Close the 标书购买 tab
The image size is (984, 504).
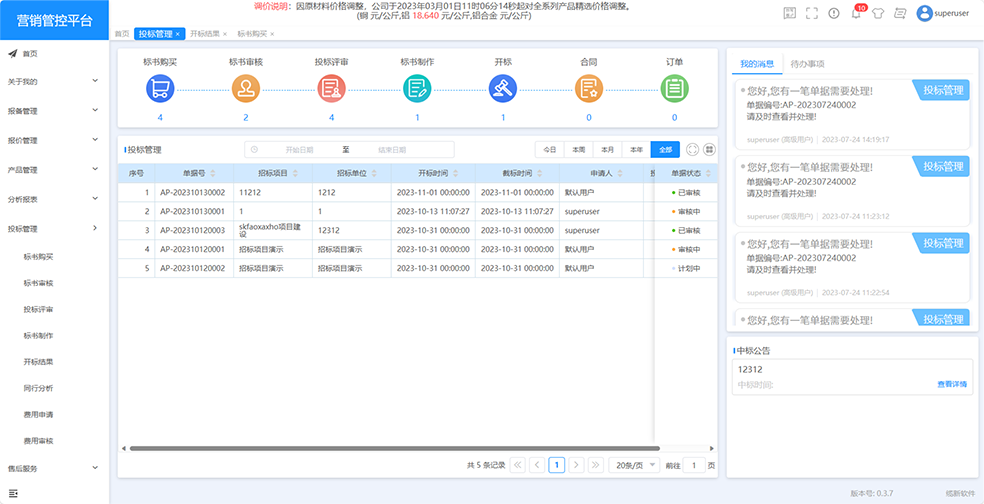point(272,34)
